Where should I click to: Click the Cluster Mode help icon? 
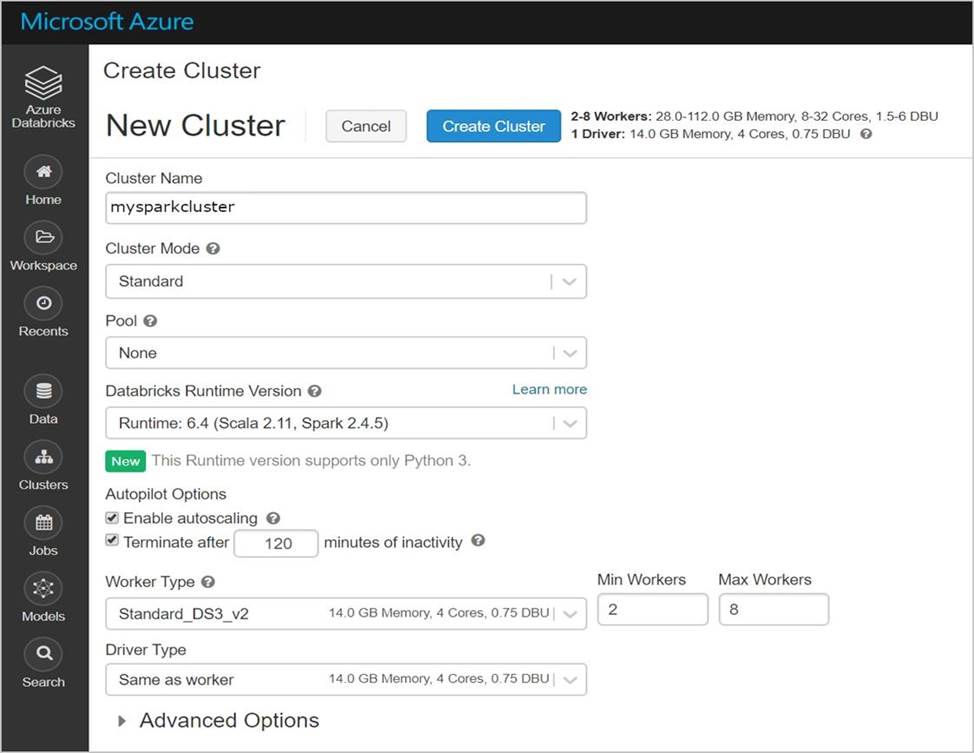point(213,249)
